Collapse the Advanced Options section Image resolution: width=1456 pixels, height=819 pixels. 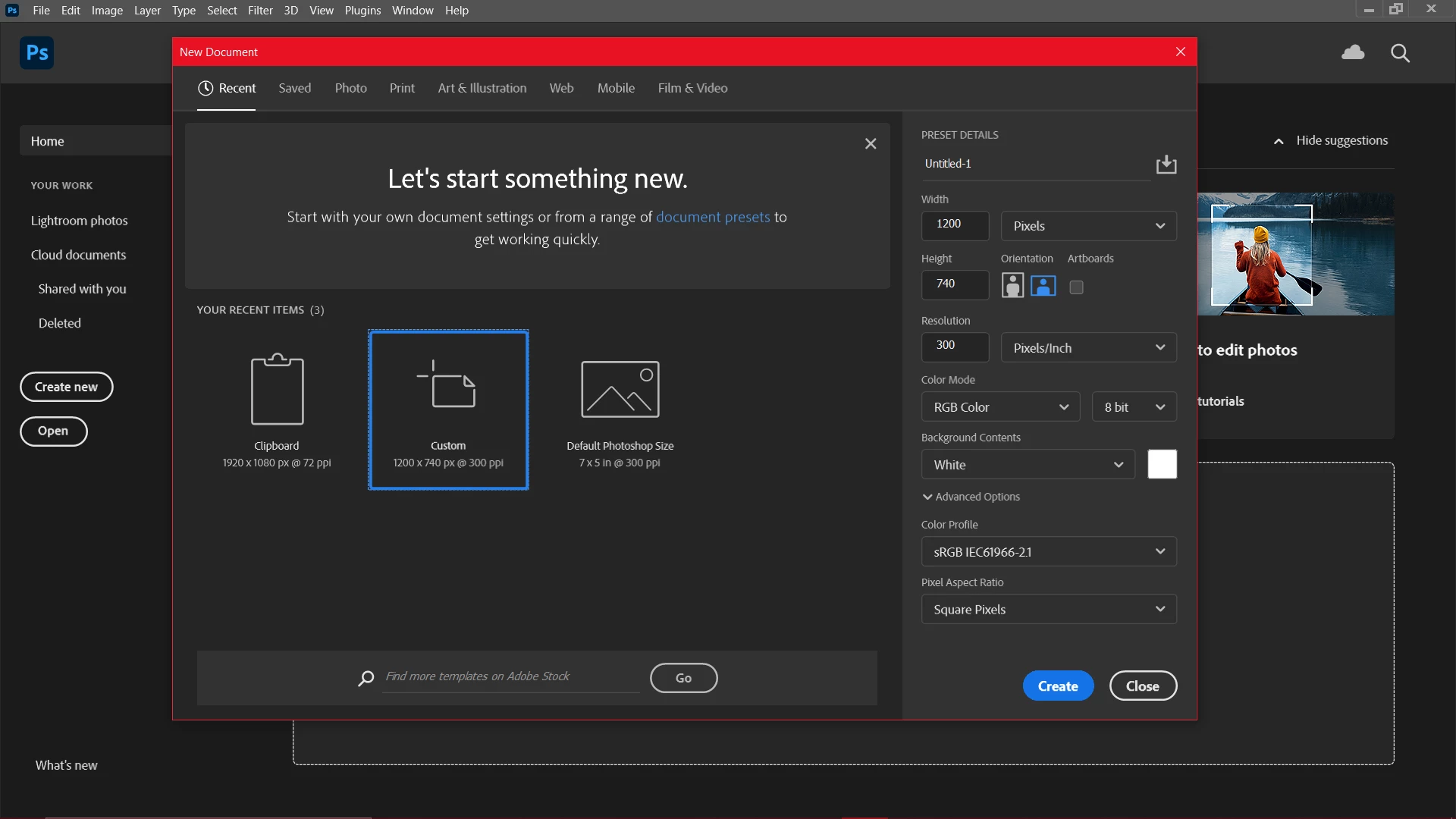pos(971,497)
